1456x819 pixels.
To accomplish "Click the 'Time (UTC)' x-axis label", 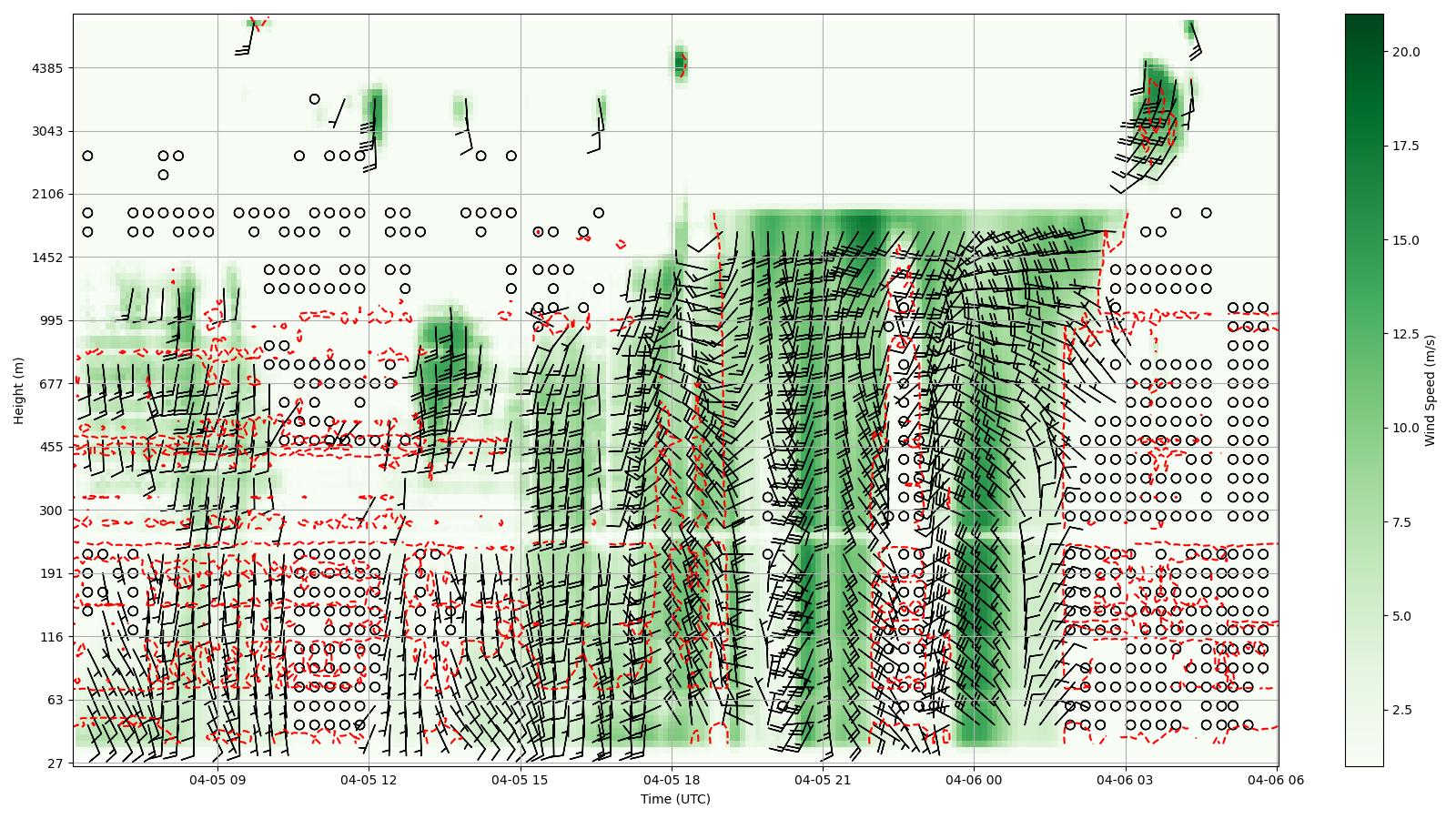I will coord(675,799).
